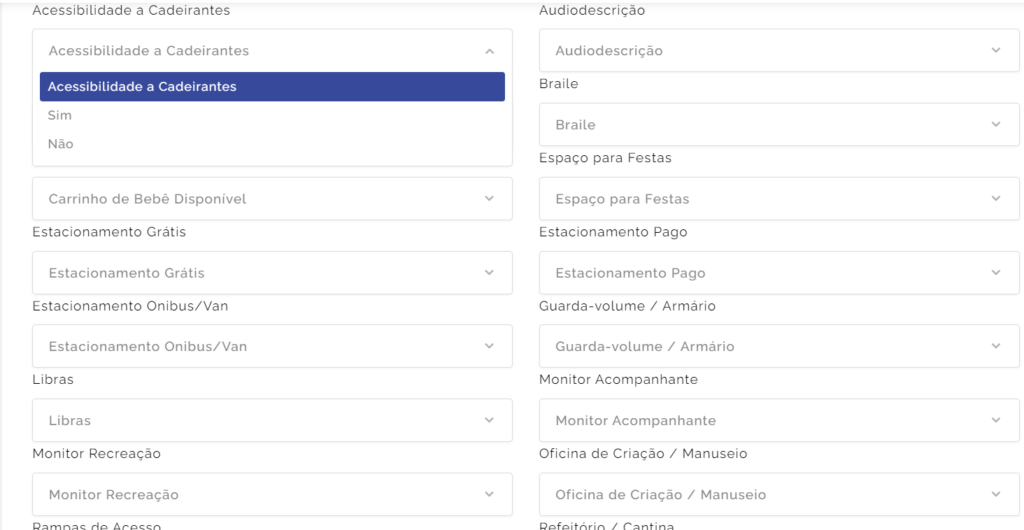
Task: Click the Braile chevron arrow
Action: (996, 124)
